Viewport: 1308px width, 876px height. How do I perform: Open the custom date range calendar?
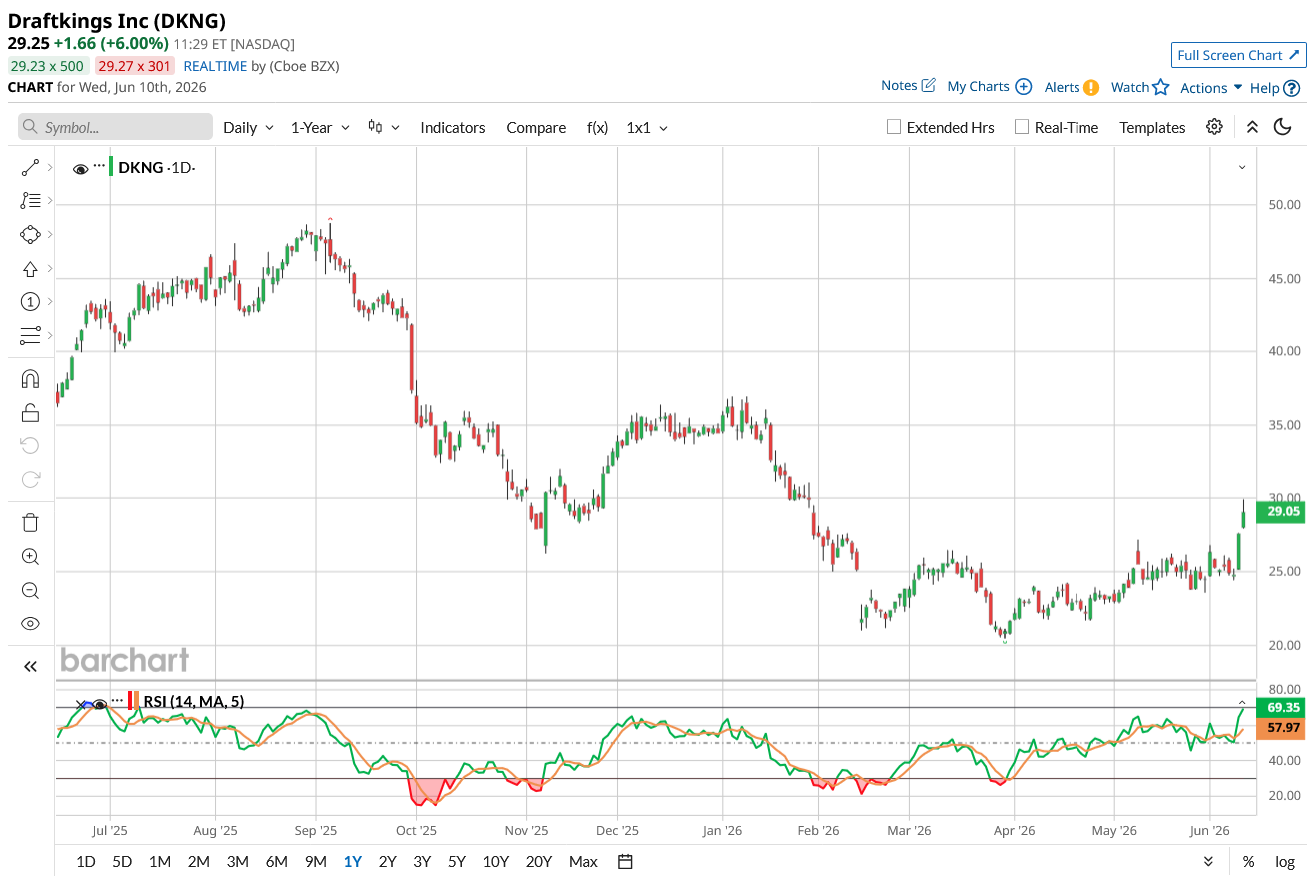626,862
